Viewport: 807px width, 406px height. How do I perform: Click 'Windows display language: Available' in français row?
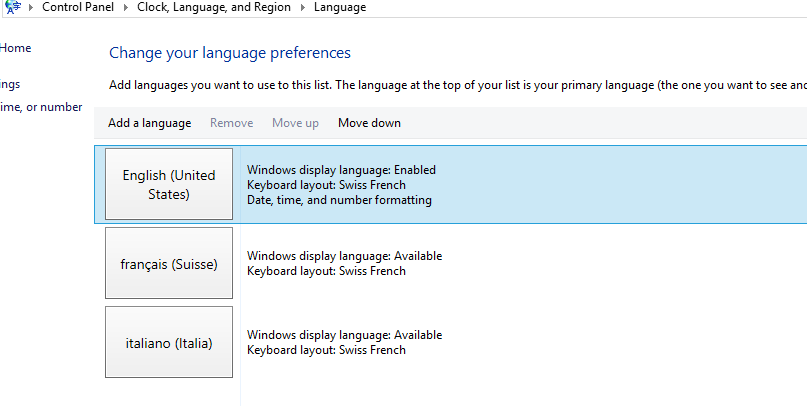point(344,256)
